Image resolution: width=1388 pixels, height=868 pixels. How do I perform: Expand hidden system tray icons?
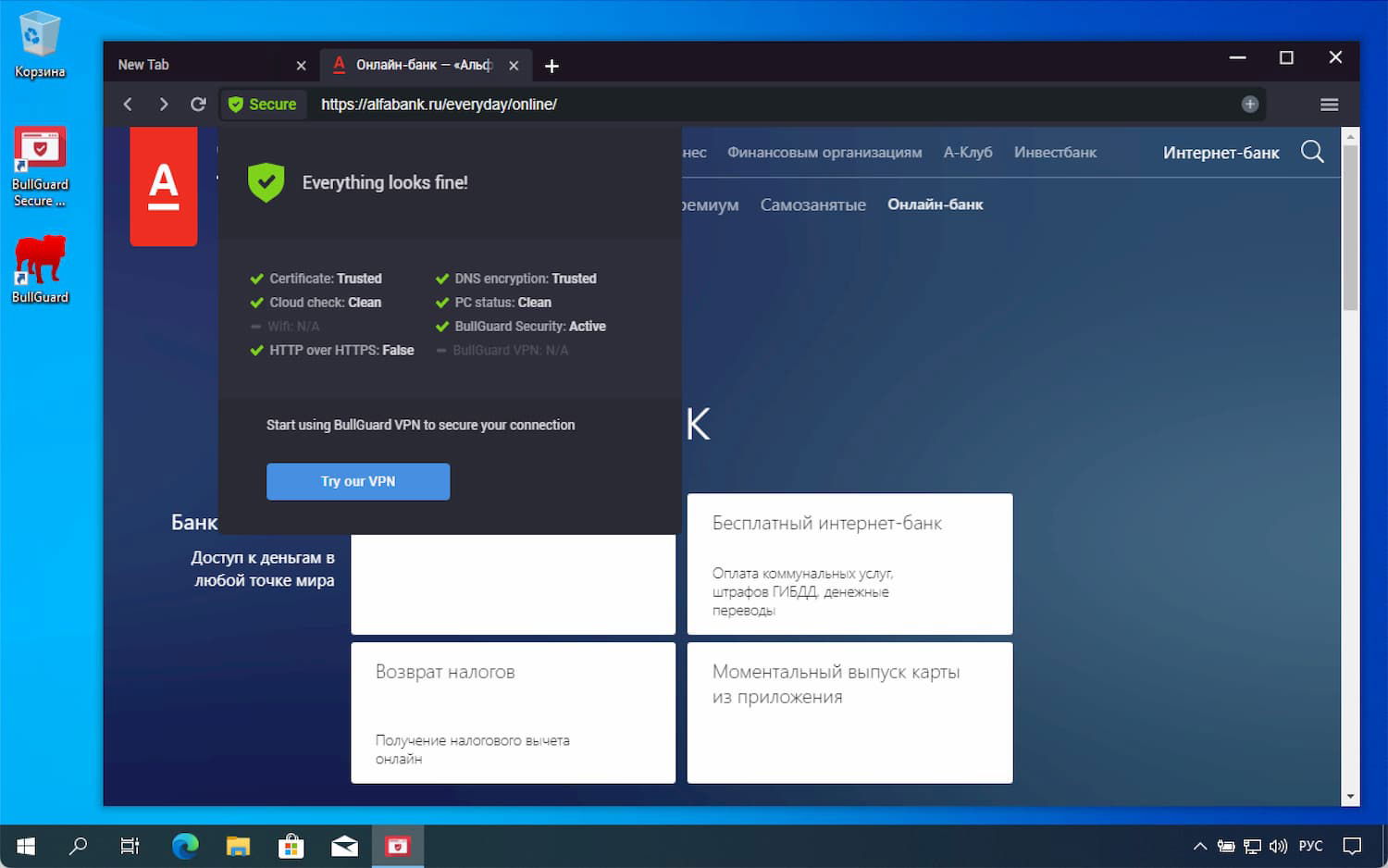click(1199, 845)
